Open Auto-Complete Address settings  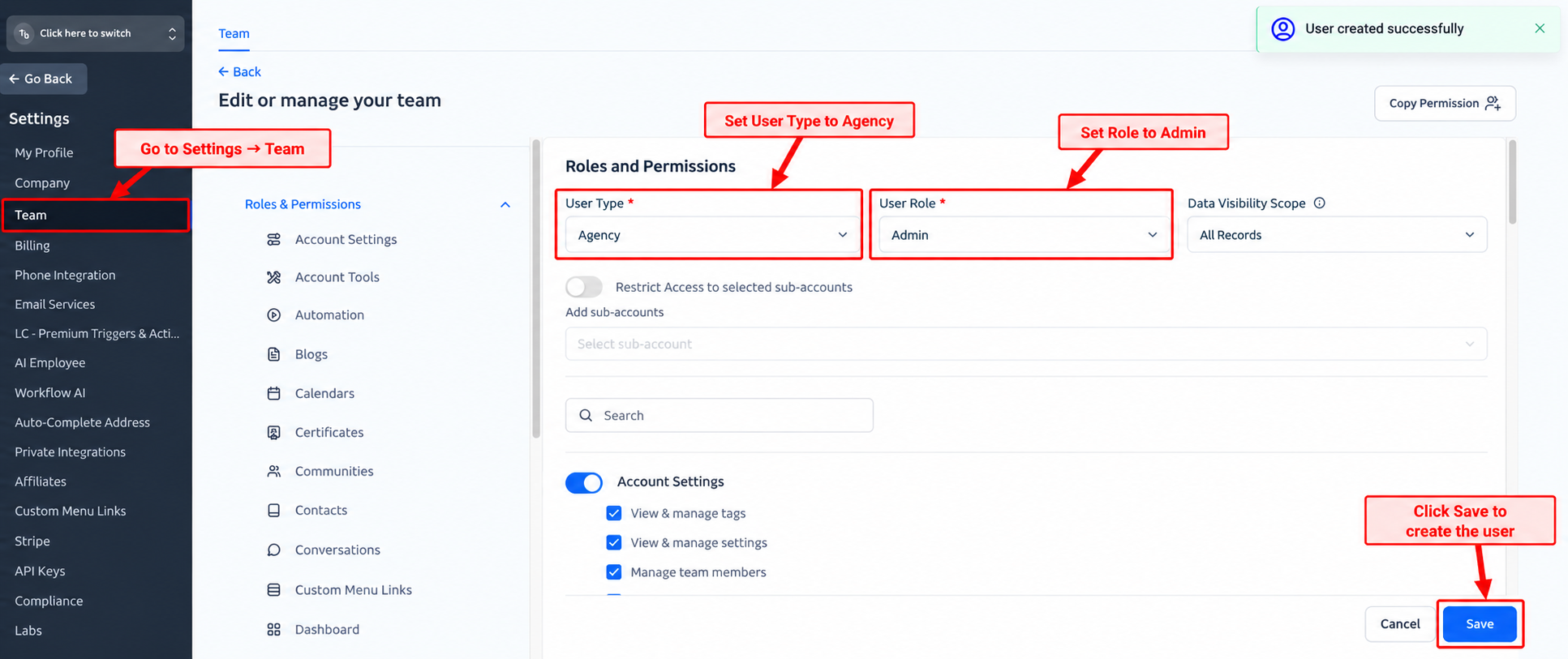(x=82, y=422)
